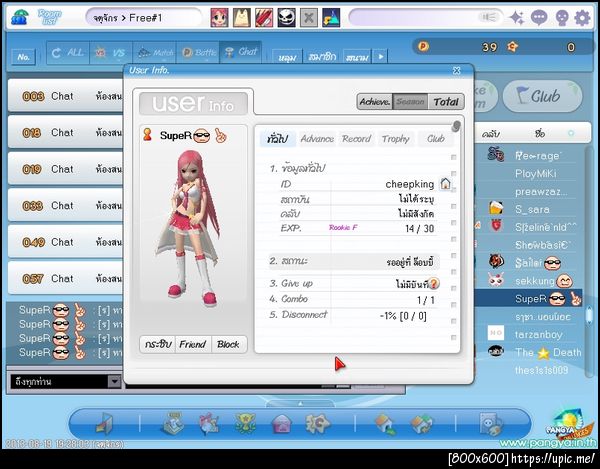
Task: Click the กระซิบ whisper button
Action: pyautogui.click(x=157, y=344)
